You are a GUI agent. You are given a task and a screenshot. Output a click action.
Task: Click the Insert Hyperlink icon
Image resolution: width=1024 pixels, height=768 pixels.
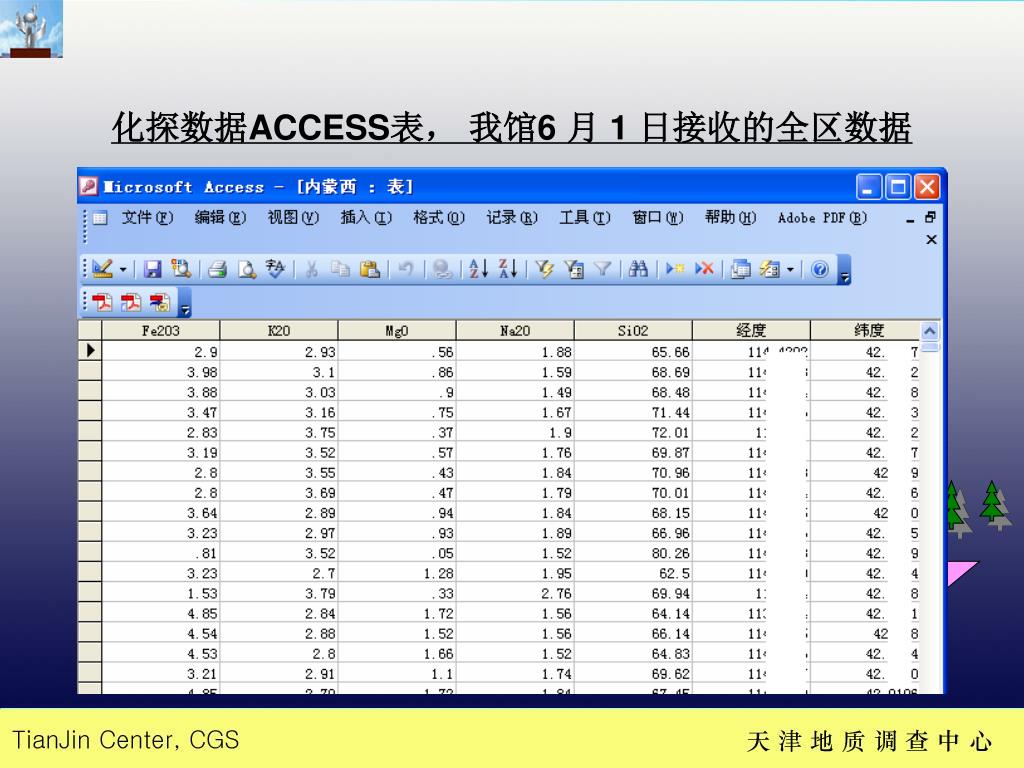[x=442, y=269]
